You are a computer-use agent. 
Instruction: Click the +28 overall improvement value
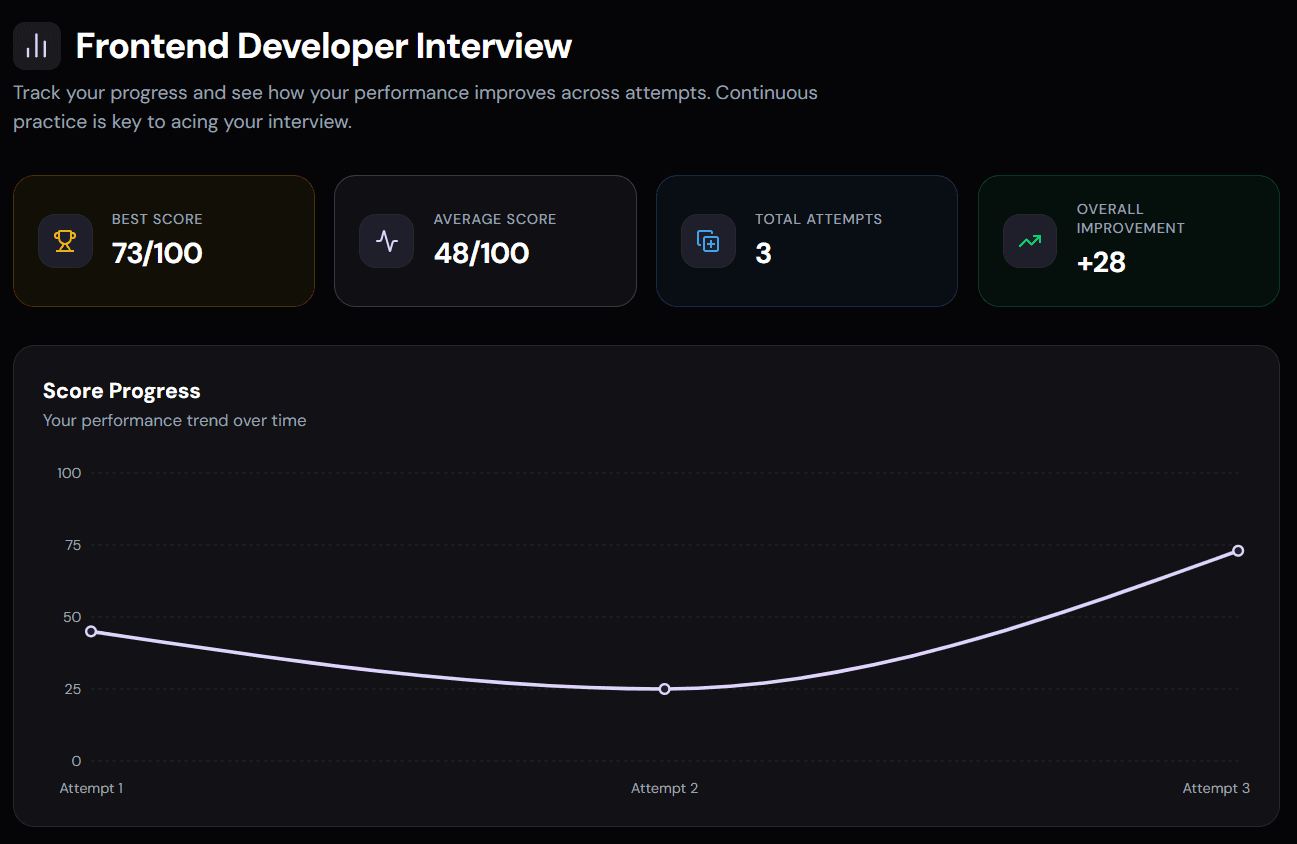[1101, 262]
